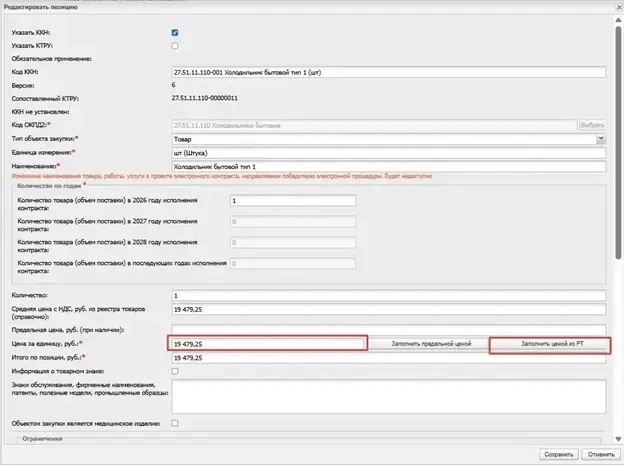Screen dimensions: 624x465
Task: Click Заполнить ценой из РТ button
Action: (x=550, y=344)
